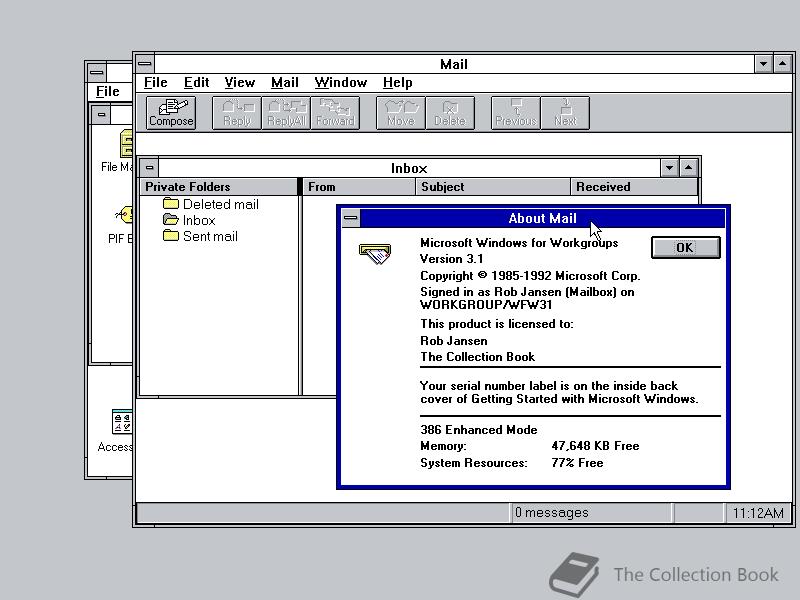Open Program Manager window control menu

tap(96, 72)
